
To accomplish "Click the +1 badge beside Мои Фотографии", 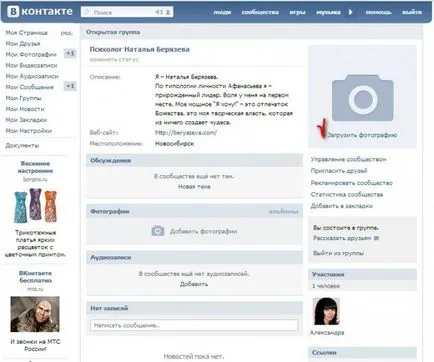I will click(70, 53).
